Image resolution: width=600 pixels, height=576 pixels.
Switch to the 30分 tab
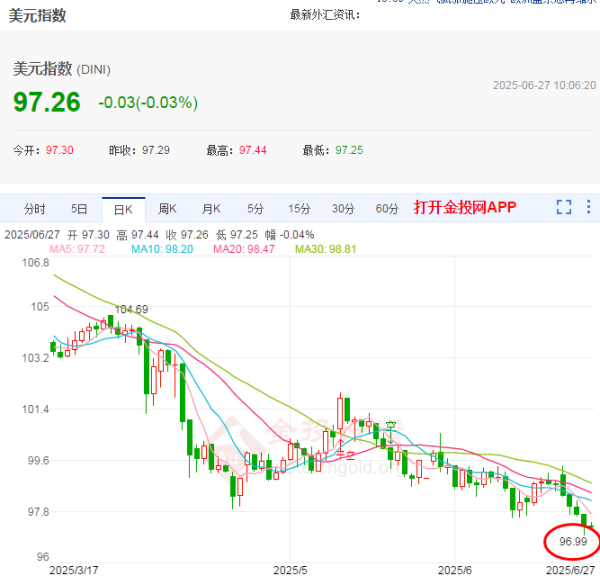[x=343, y=209]
